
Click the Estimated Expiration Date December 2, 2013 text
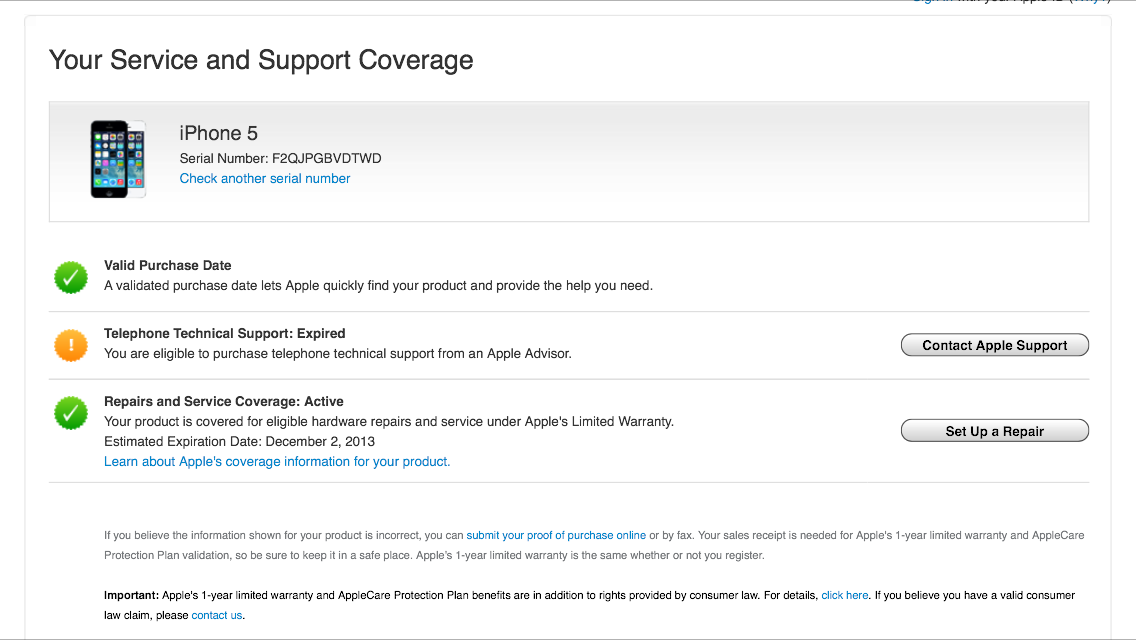click(240, 442)
